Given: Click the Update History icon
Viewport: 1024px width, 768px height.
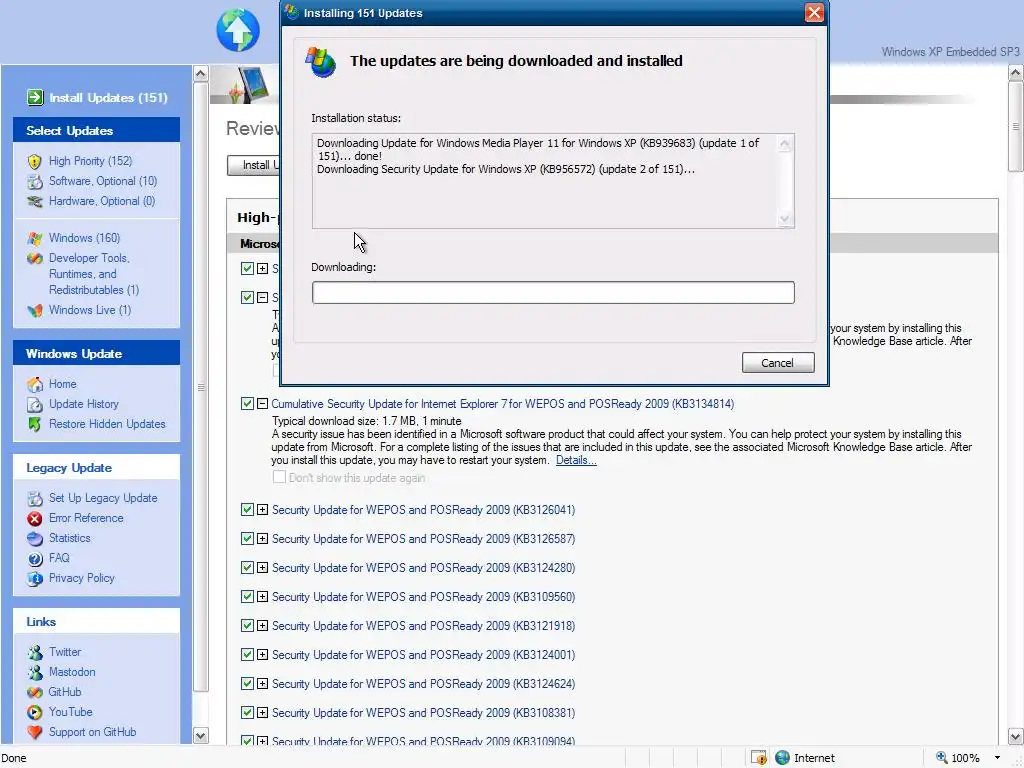Looking at the screenshot, I should (35, 404).
